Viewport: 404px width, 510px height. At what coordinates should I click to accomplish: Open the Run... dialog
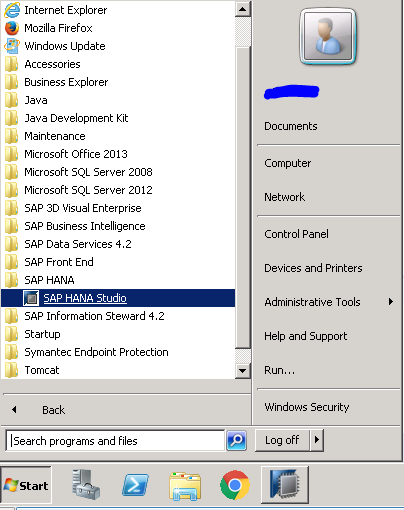(279, 370)
